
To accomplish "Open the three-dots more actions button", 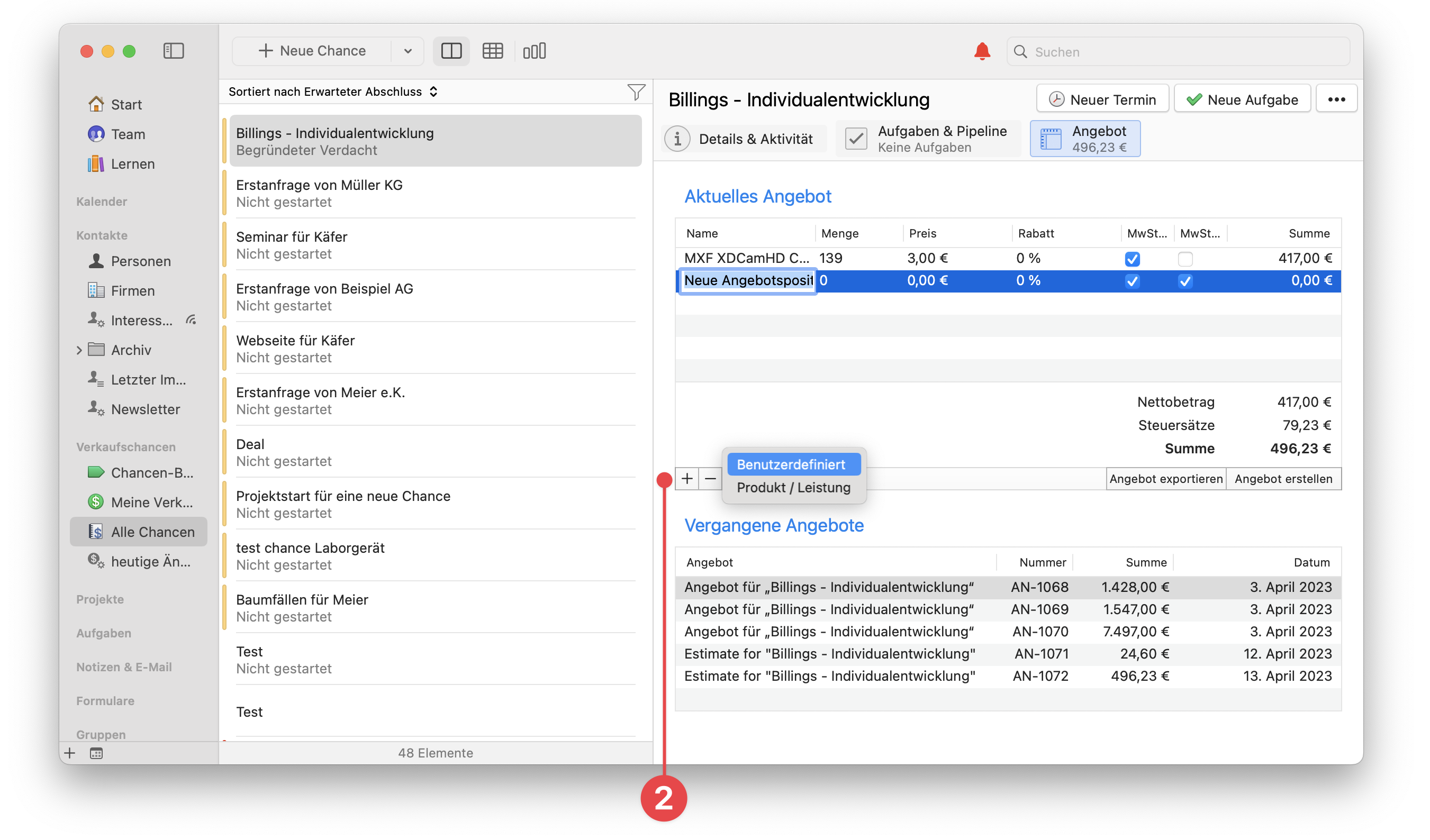I will click(1336, 99).
